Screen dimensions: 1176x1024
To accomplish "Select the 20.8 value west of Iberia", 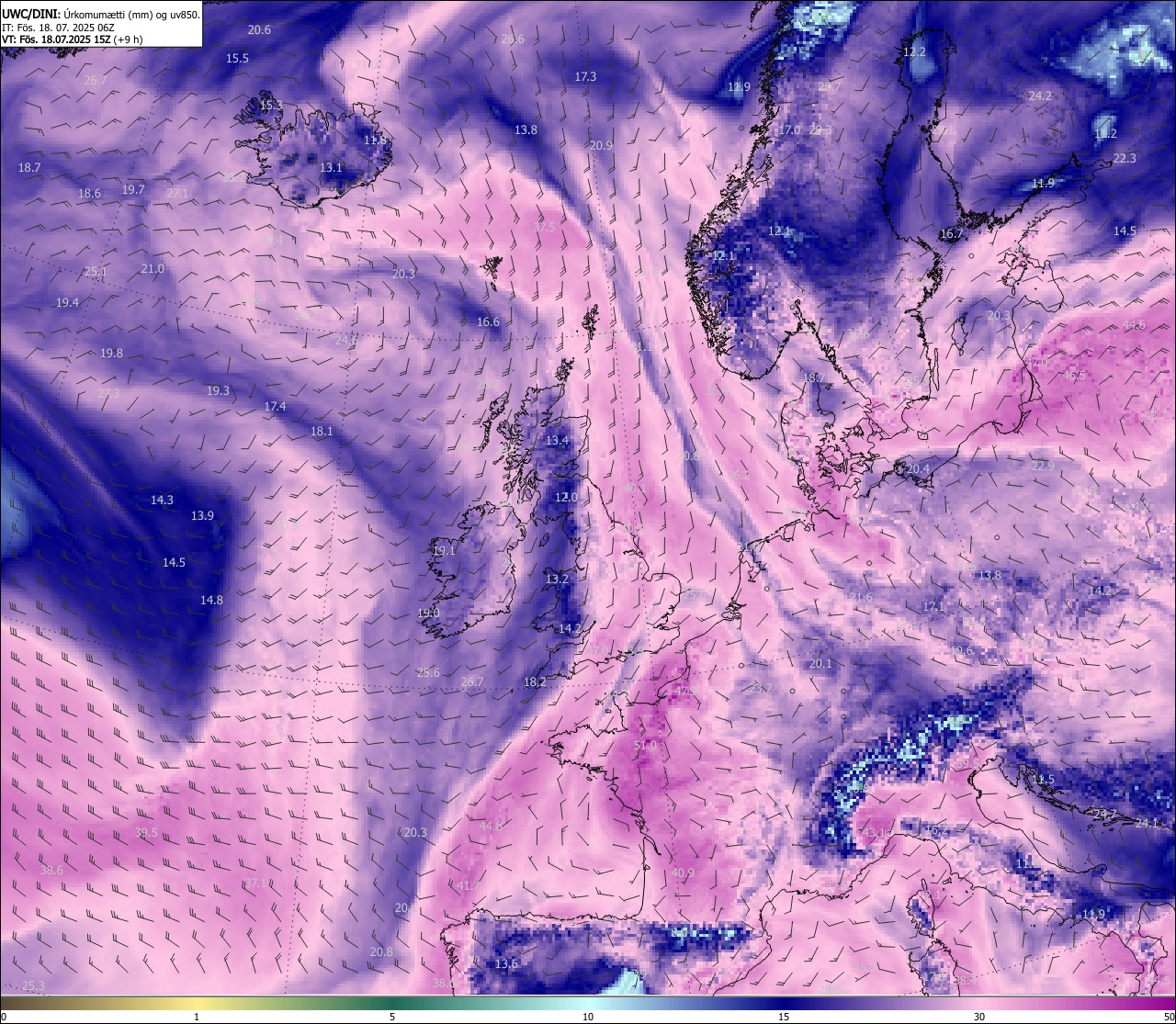I will (381, 951).
